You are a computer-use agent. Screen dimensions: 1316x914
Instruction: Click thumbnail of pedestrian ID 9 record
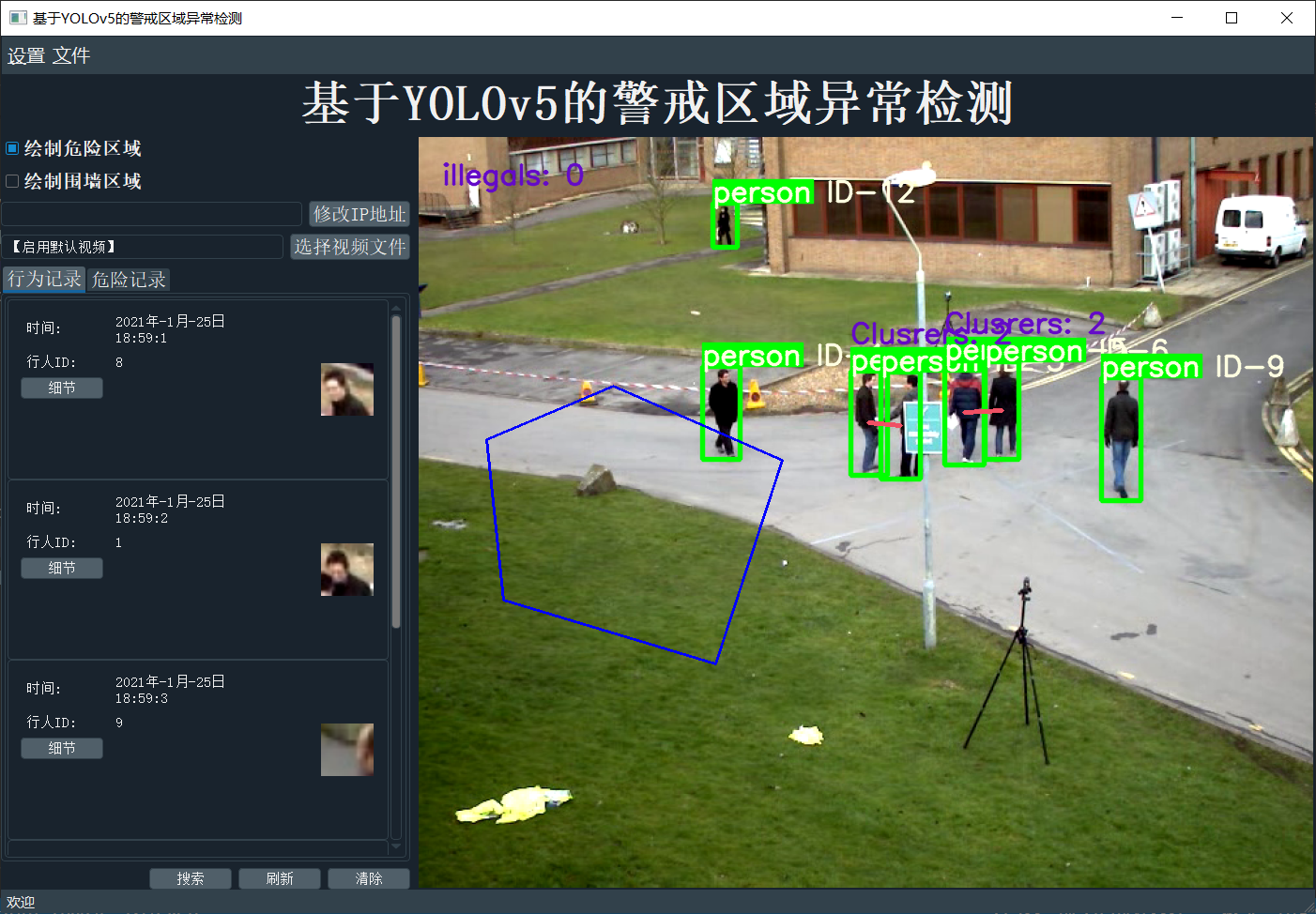click(347, 750)
